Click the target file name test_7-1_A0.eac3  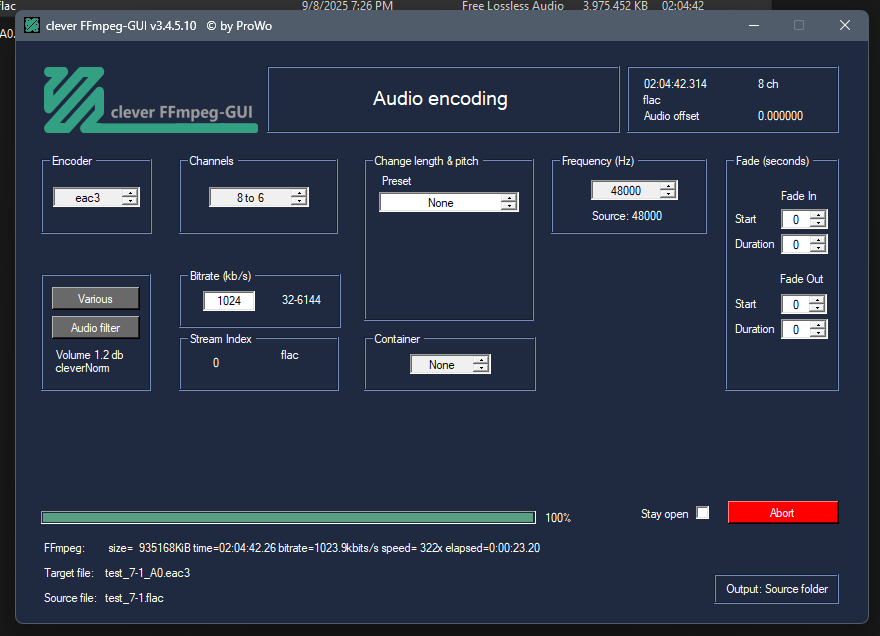click(147, 573)
